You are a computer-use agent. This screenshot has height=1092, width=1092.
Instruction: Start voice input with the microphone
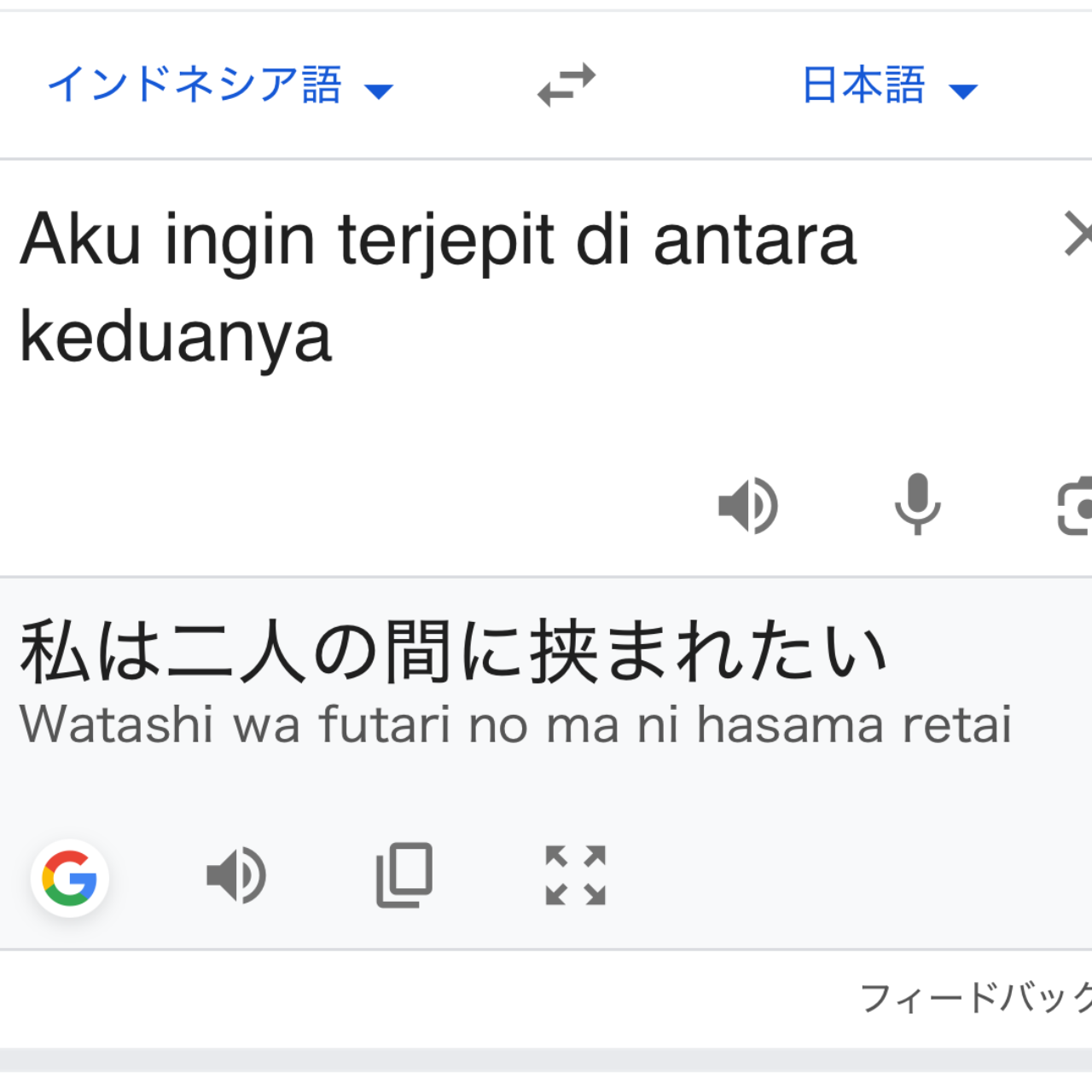[917, 503]
